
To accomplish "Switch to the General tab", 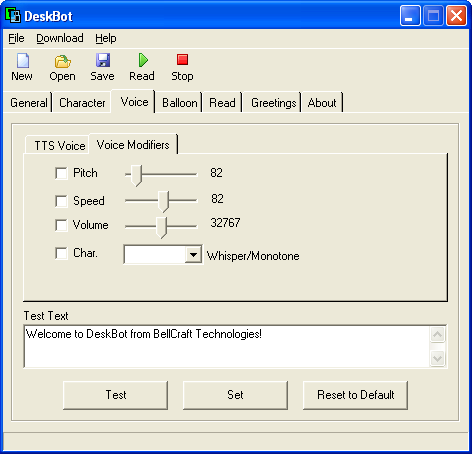I will click(29, 103).
